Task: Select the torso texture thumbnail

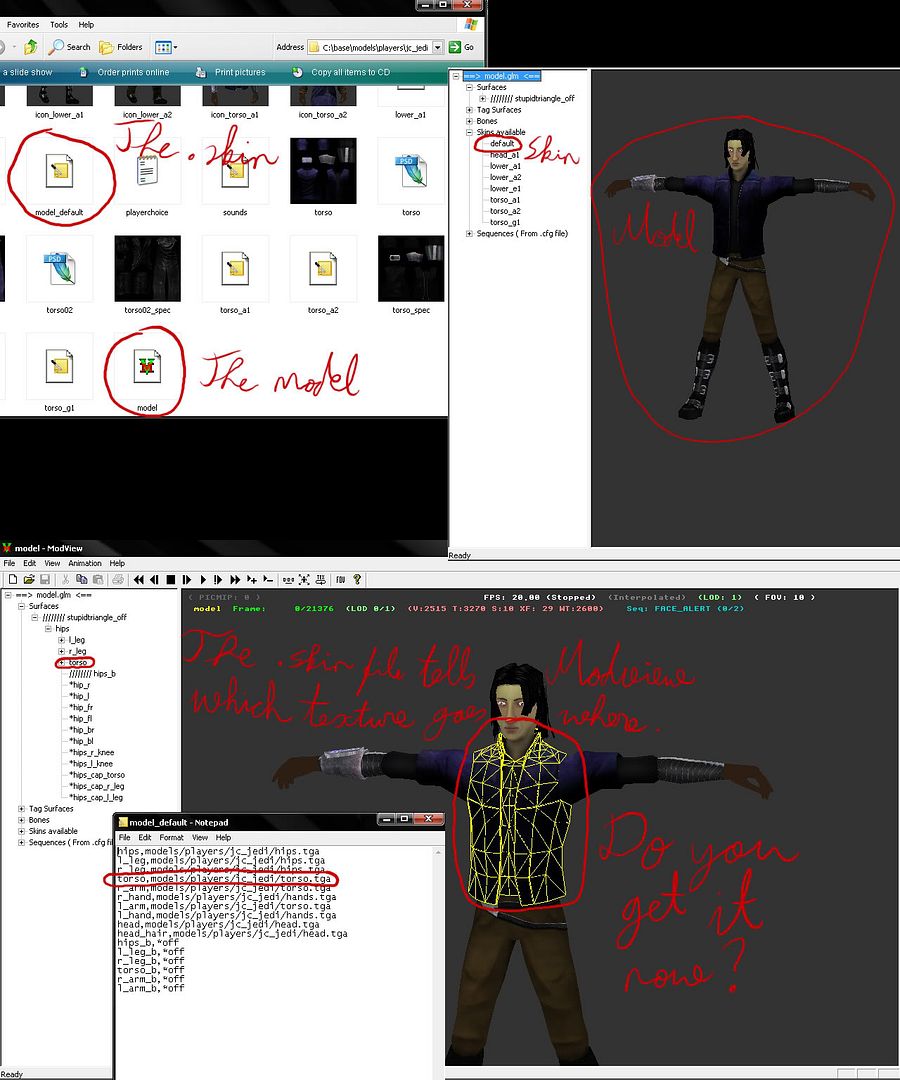Action: (x=323, y=171)
